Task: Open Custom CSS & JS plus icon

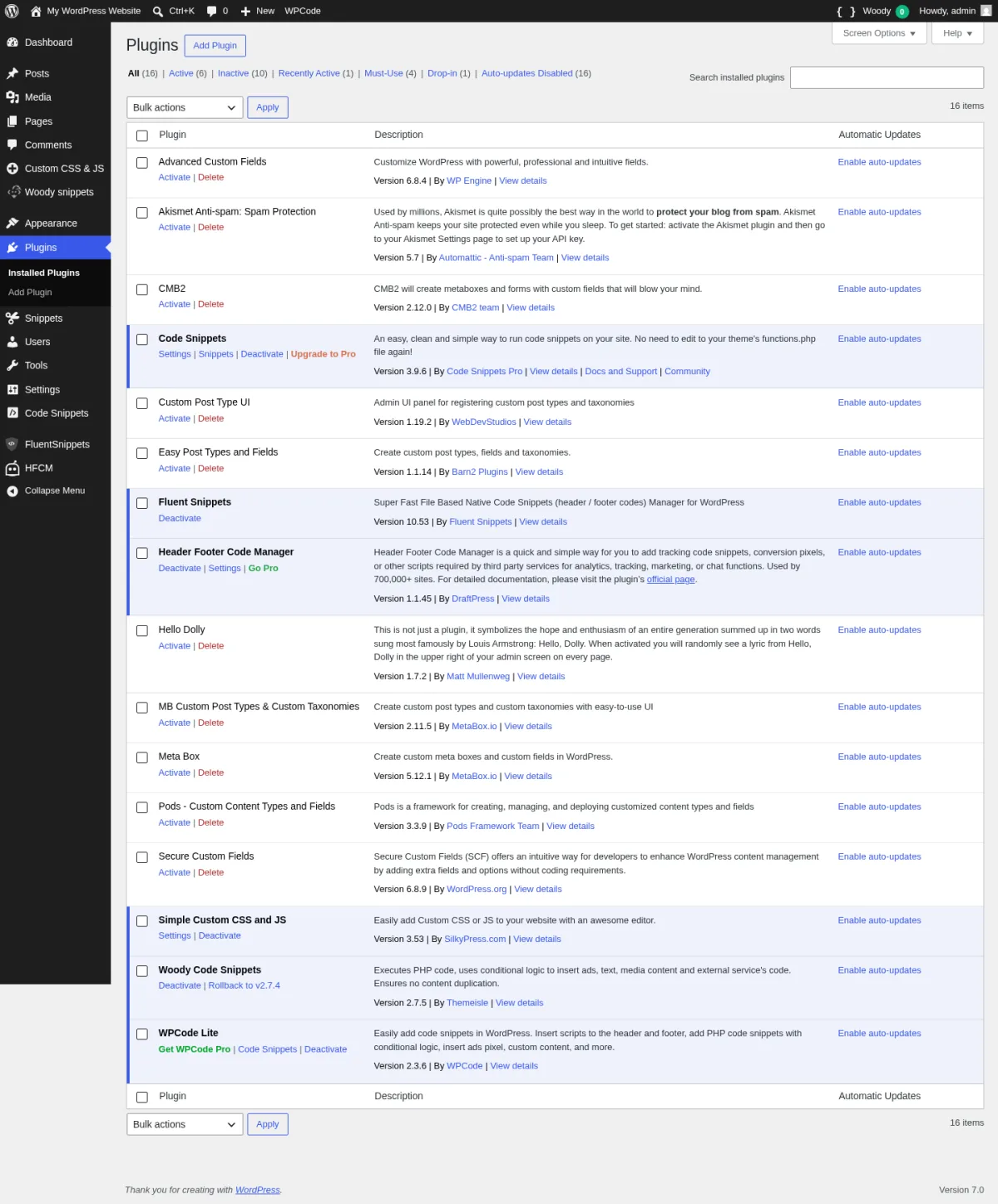Action: (12, 169)
